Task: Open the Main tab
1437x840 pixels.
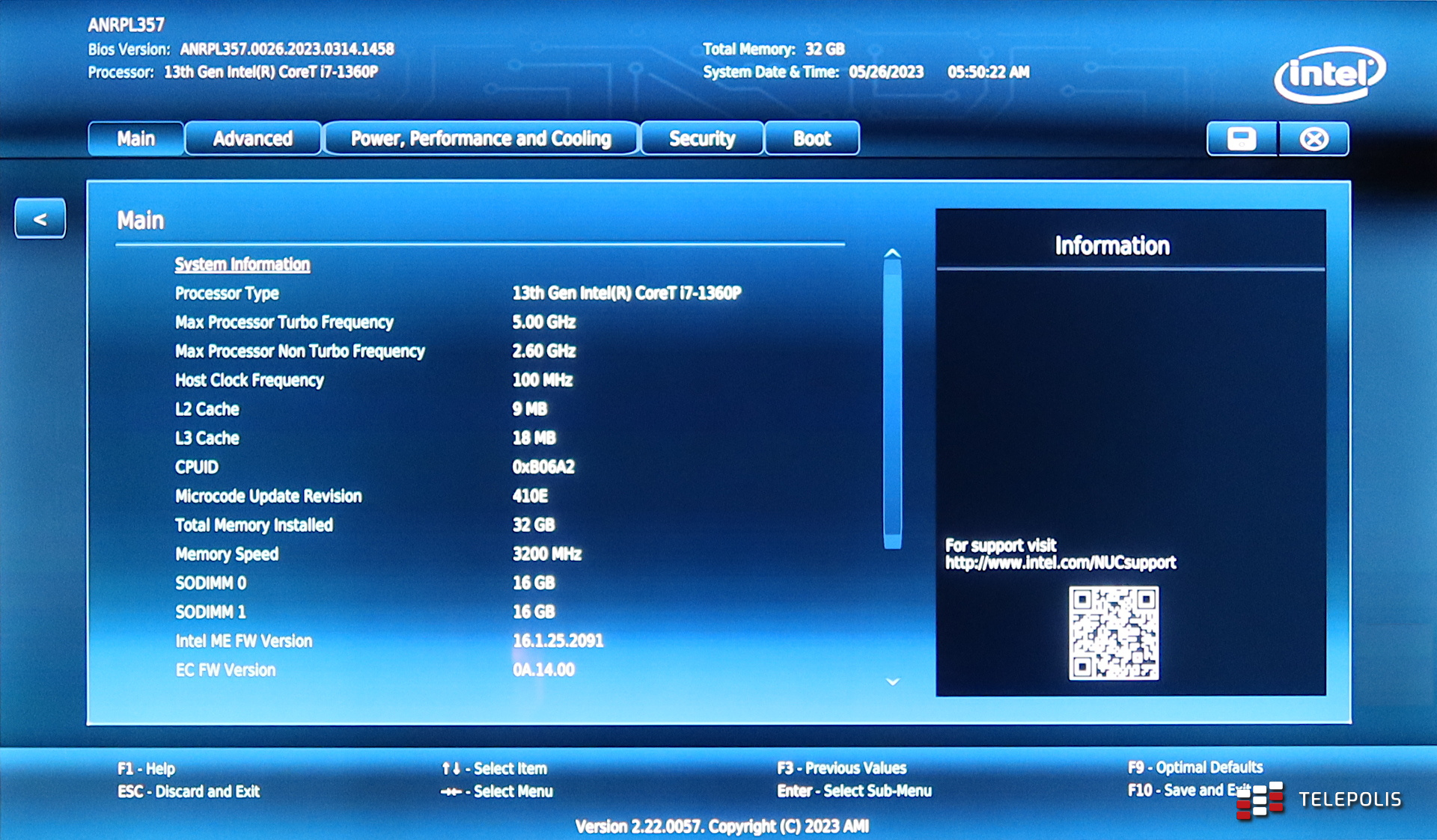Action: click(x=136, y=139)
